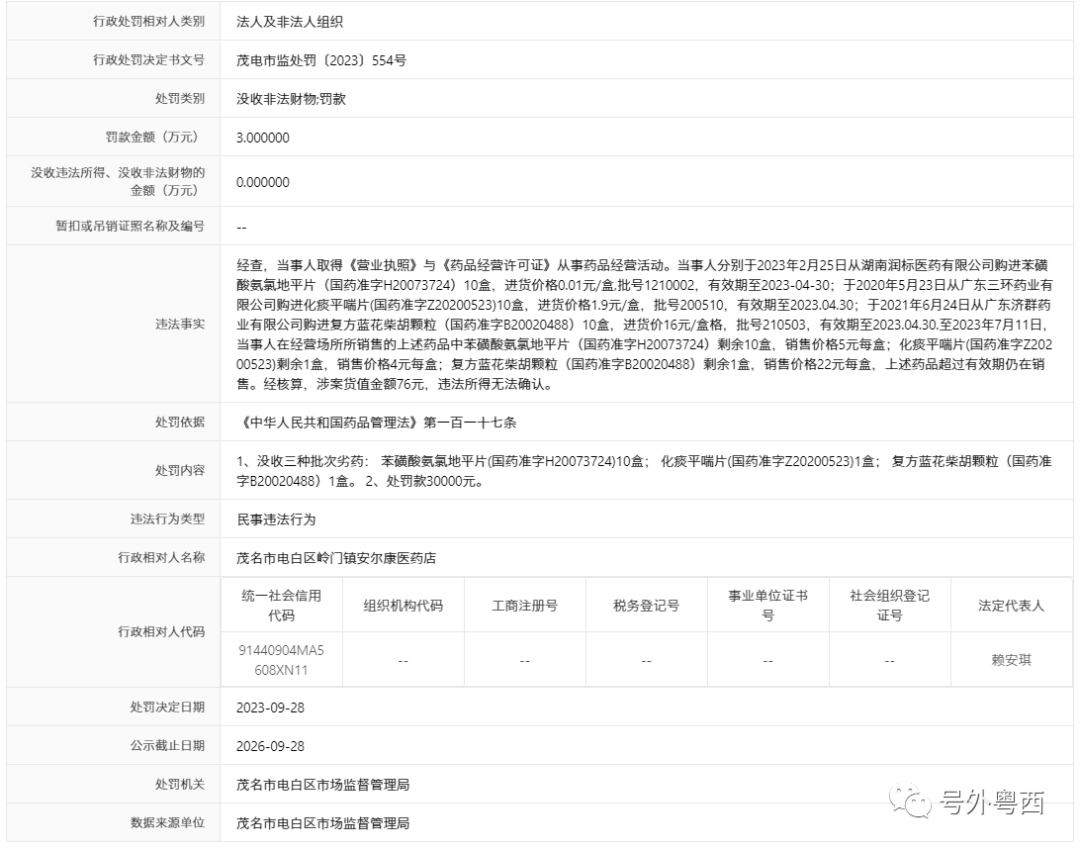
Task: Select the credit code 91440904MA5608XN11
Action: tap(282, 659)
